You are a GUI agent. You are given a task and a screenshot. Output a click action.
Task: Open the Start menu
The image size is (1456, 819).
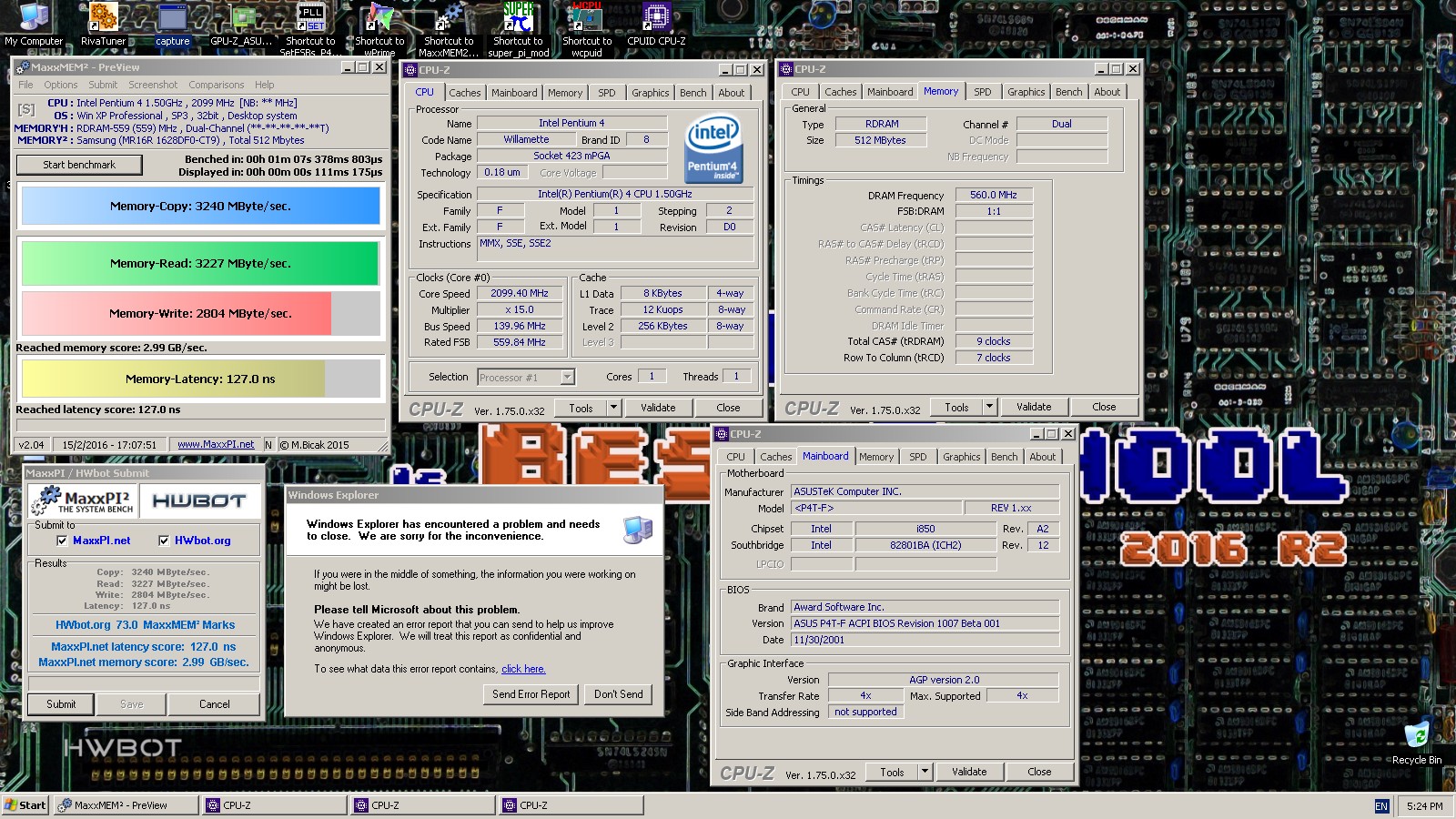pyautogui.click(x=25, y=805)
